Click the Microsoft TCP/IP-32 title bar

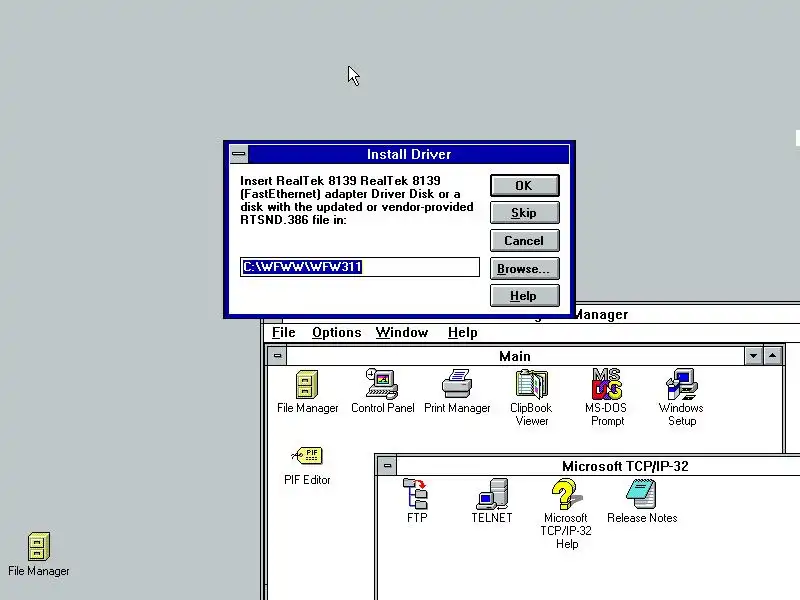tap(598, 466)
